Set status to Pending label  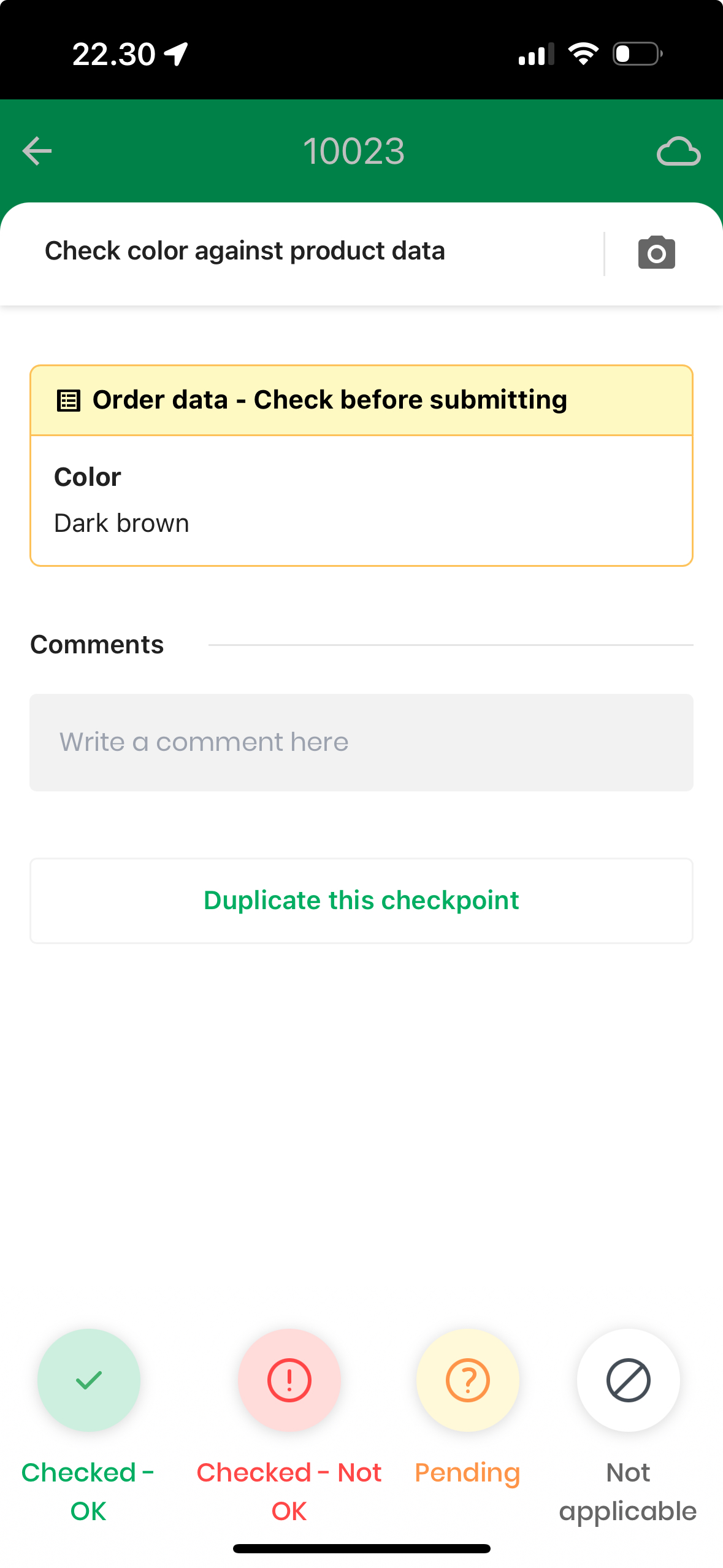[467, 1474]
